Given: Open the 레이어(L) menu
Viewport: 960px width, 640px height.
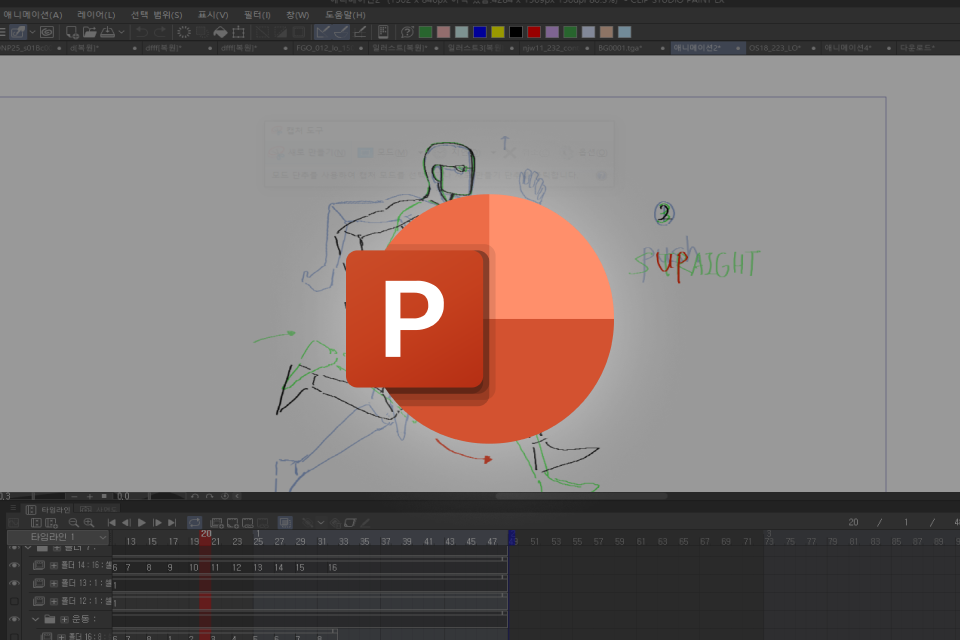Looking at the screenshot, I should click(x=96, y=15).
